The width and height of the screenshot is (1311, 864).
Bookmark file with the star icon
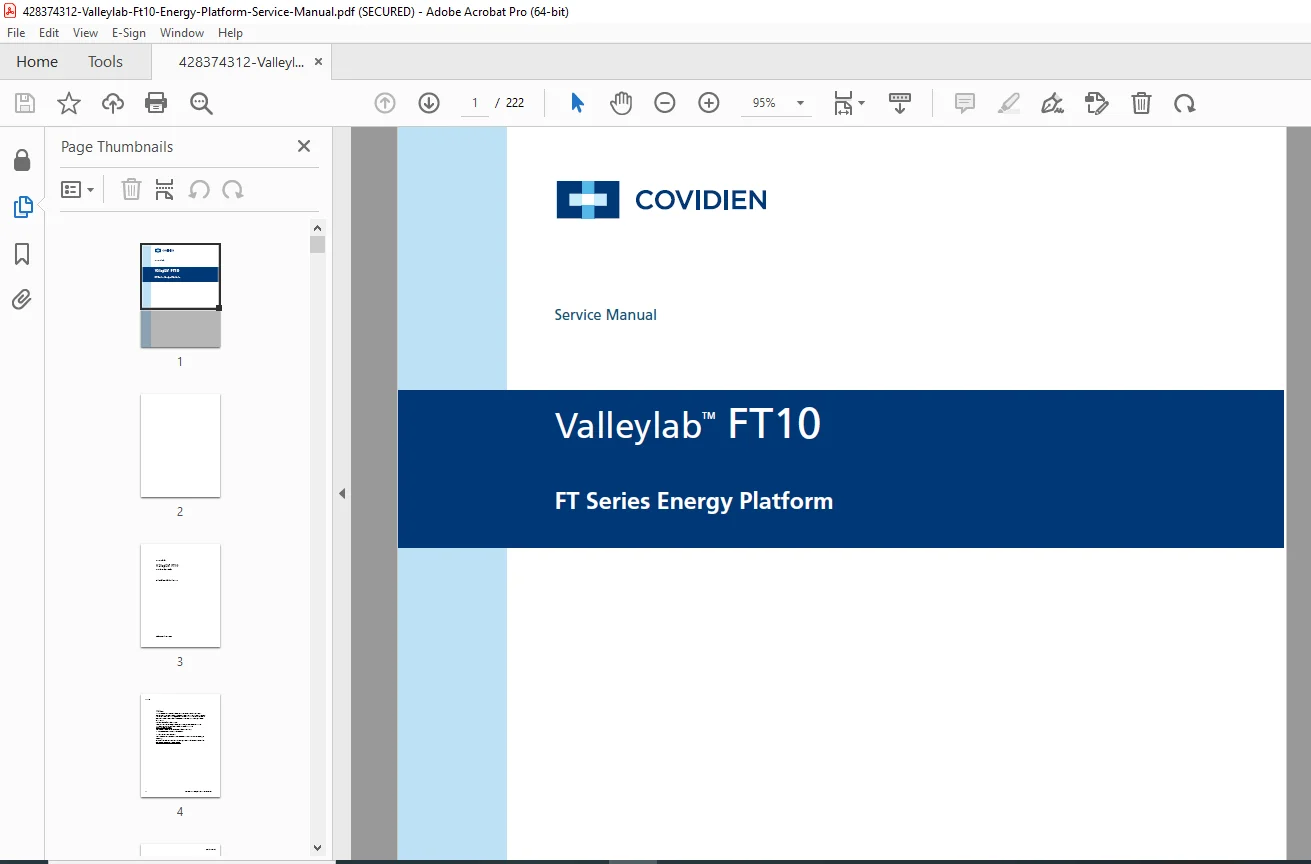[x=69, y=103]
